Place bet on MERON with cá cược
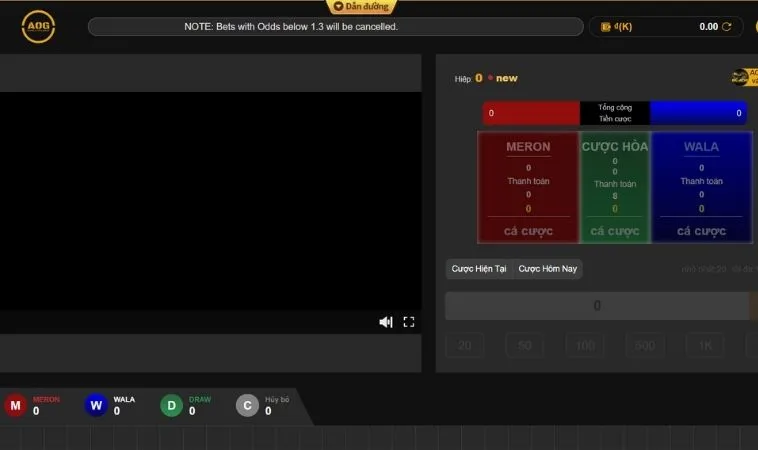This screenshot has width=758, height=450. coord(528,231)
